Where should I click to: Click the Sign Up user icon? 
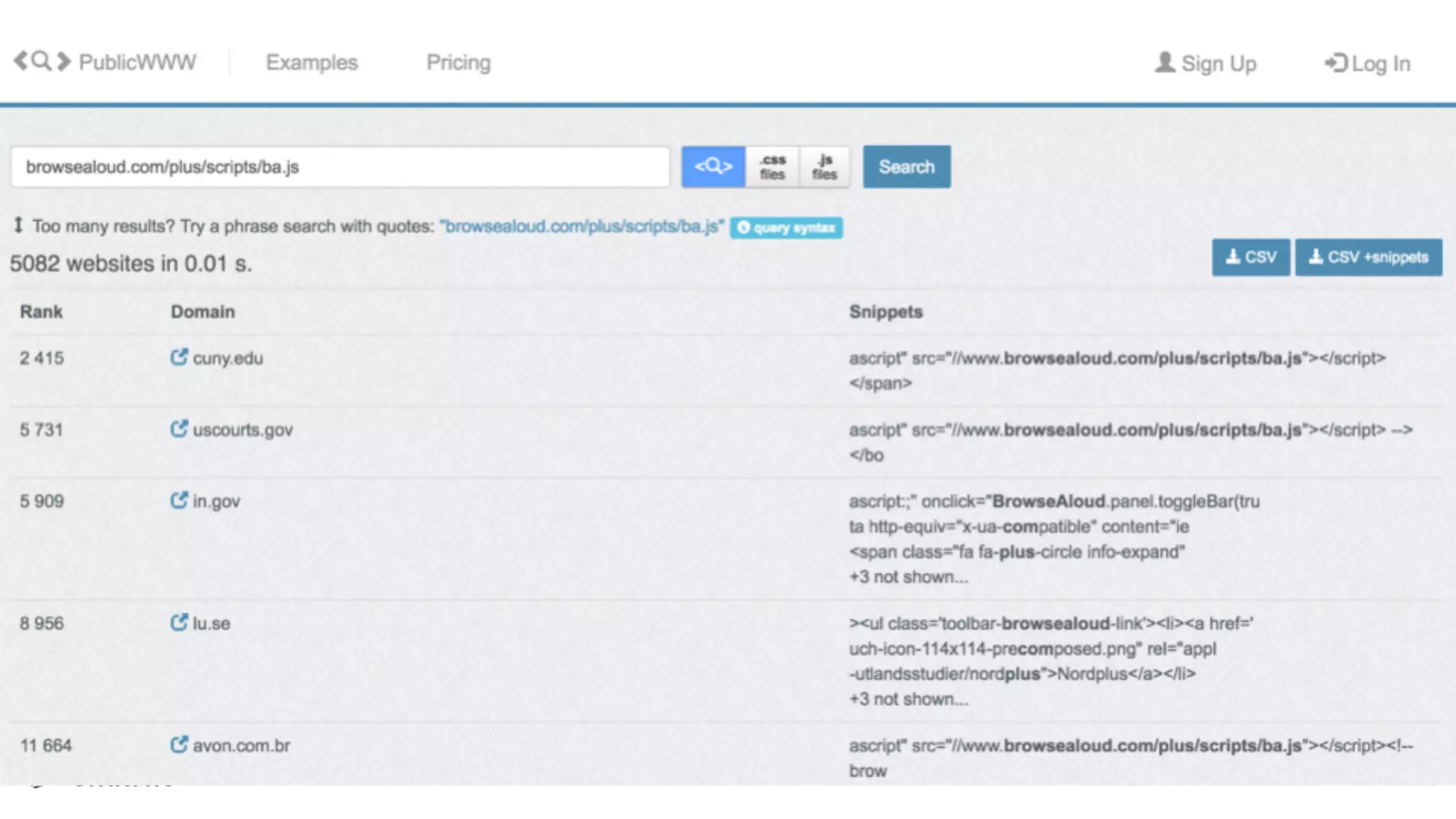click(x=1165, y=63)
